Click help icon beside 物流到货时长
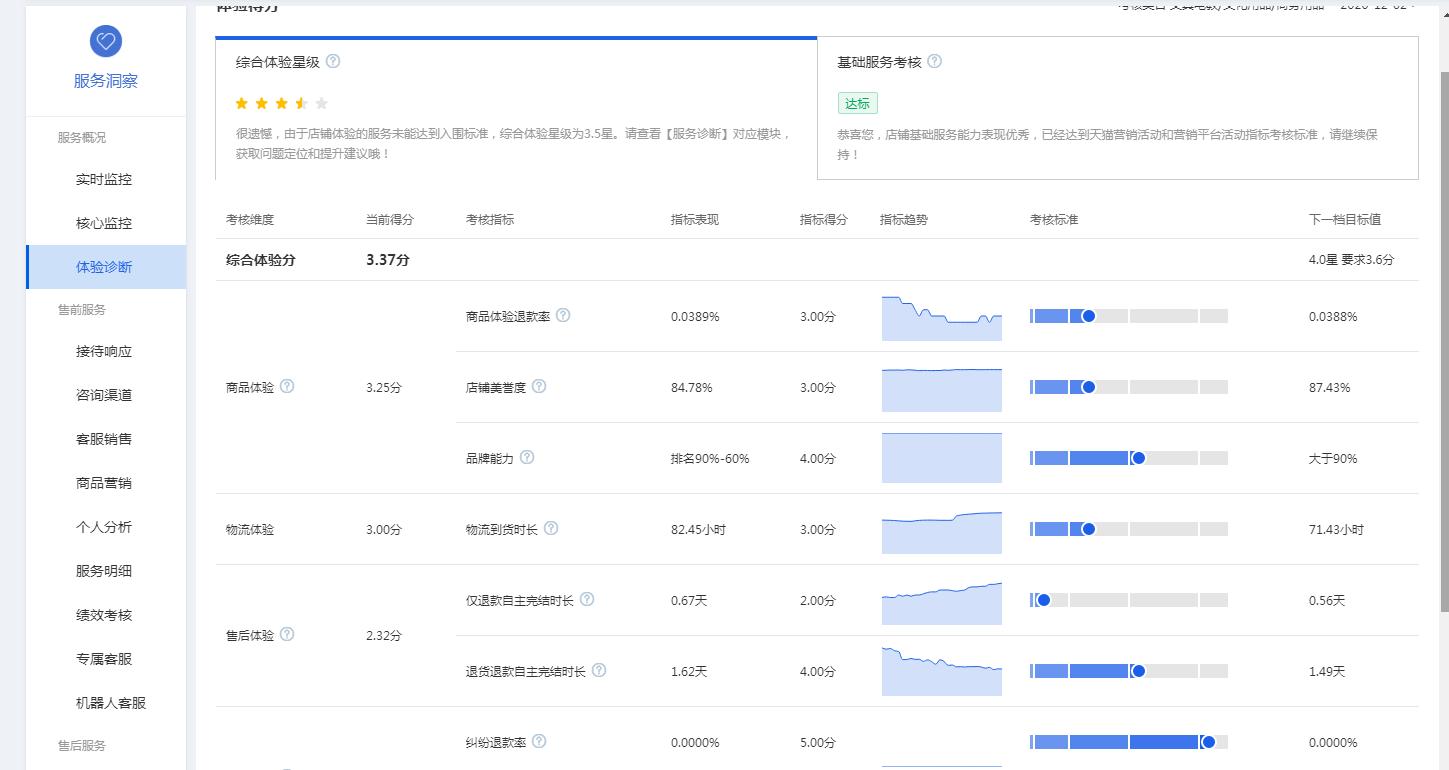The image size is (1449, 770). [x=551, y=528]
